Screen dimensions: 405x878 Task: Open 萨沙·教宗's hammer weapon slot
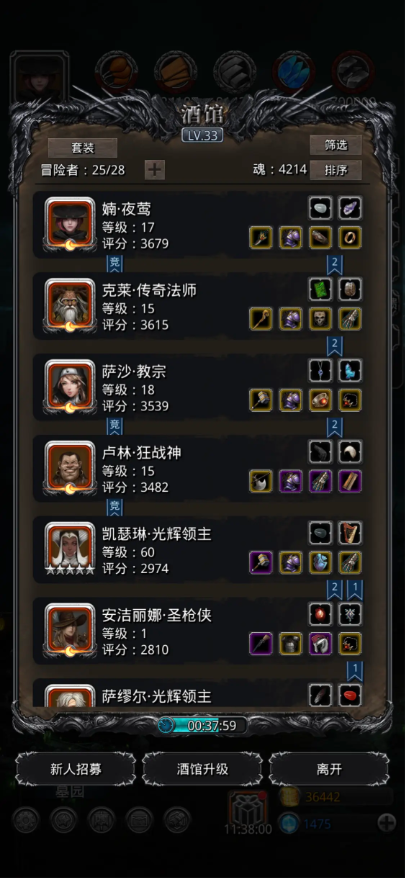point(261,400)
